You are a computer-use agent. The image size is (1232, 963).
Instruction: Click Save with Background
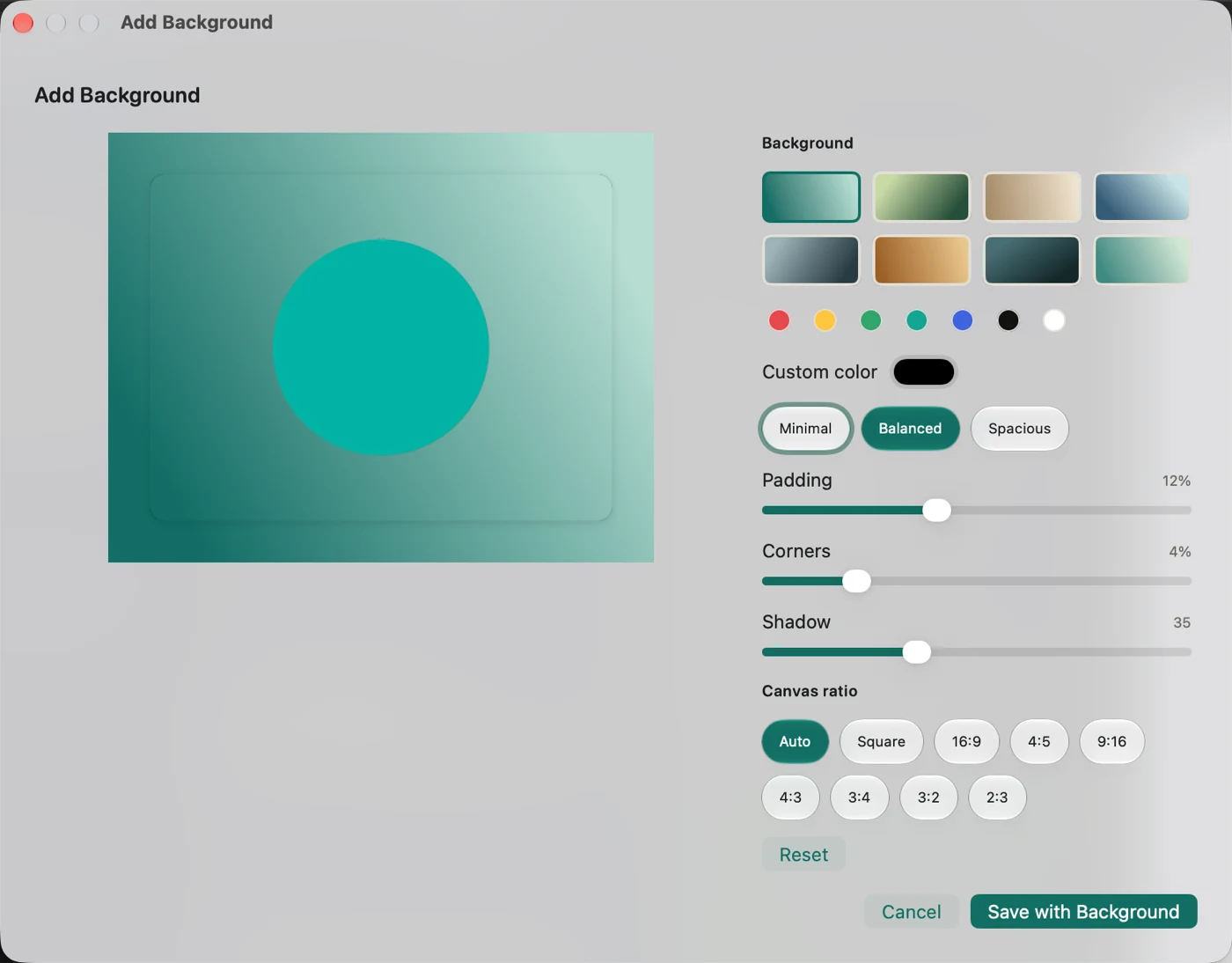click(x=1083, y=912)
